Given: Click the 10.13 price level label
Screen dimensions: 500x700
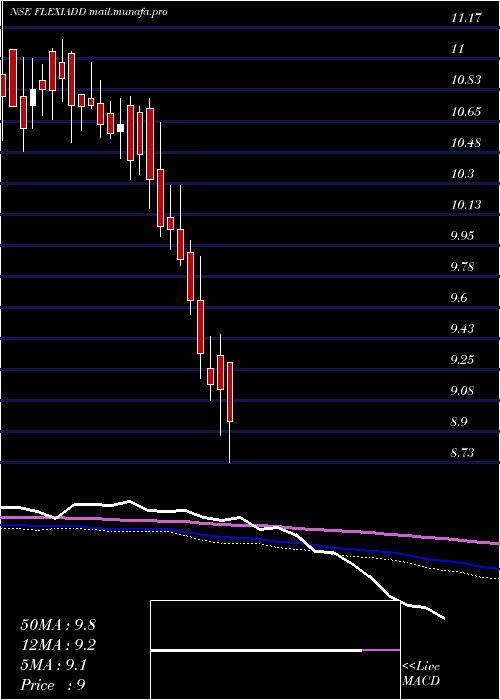Looking at the screenshot, I should (x=466, y=205).
